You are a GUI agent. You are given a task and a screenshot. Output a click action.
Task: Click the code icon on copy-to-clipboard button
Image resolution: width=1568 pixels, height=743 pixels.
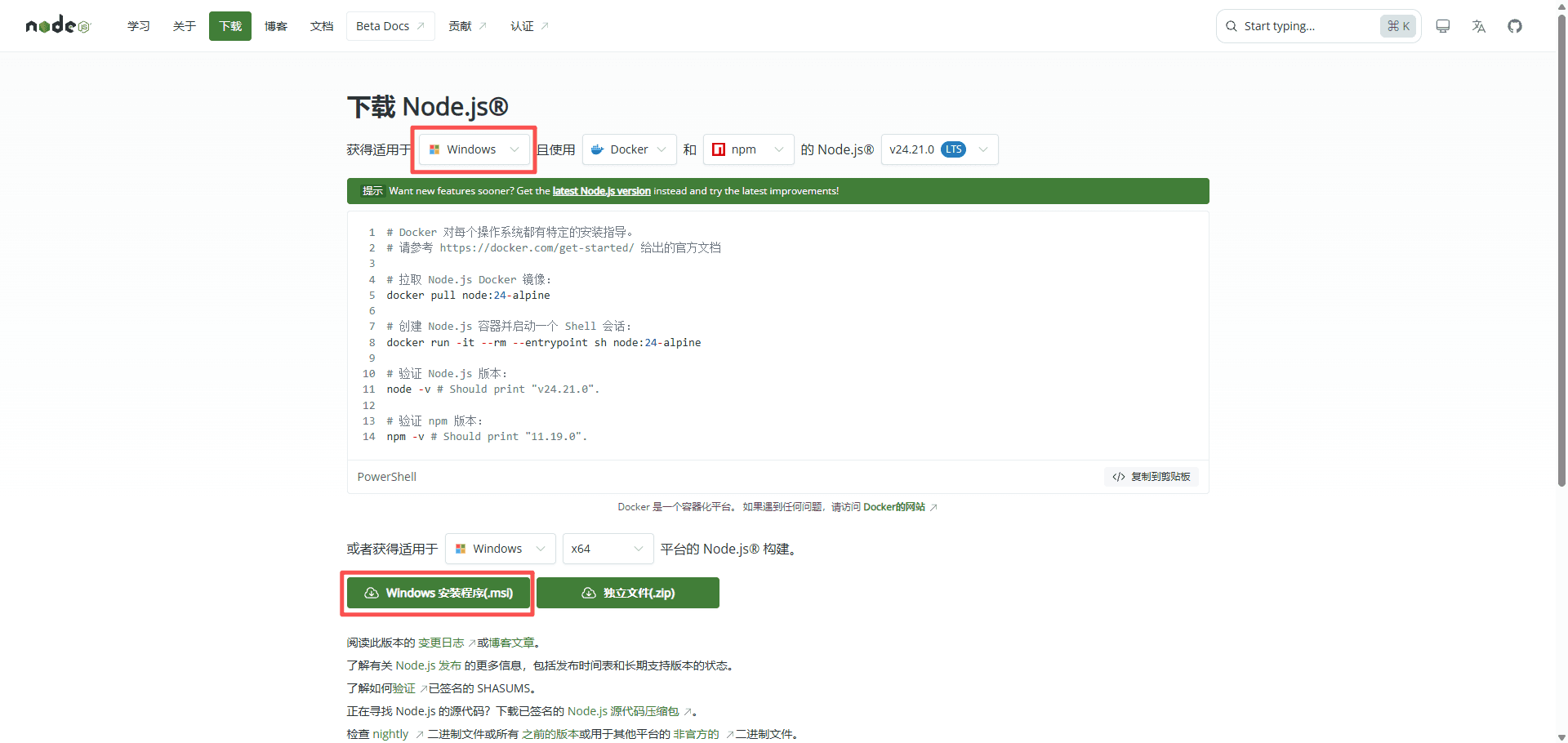coord(1119,477)
